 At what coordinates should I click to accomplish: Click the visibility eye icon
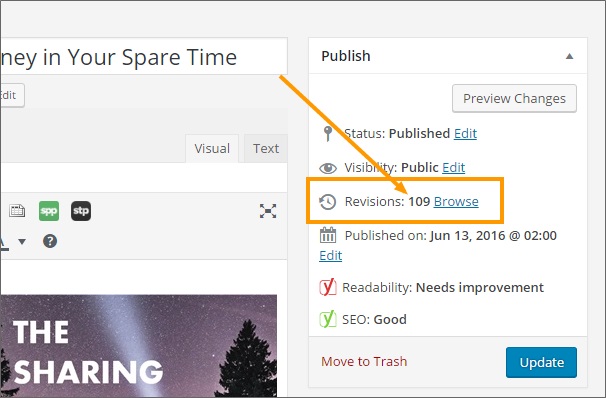pyautogui.click(x=328, y=168)
